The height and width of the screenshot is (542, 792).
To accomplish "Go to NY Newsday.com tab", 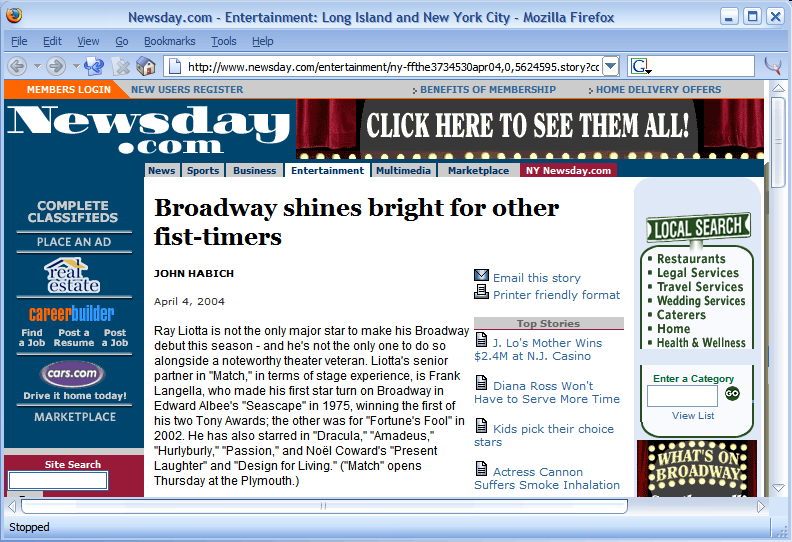I will pyautogui.click(x=568, y=170).
